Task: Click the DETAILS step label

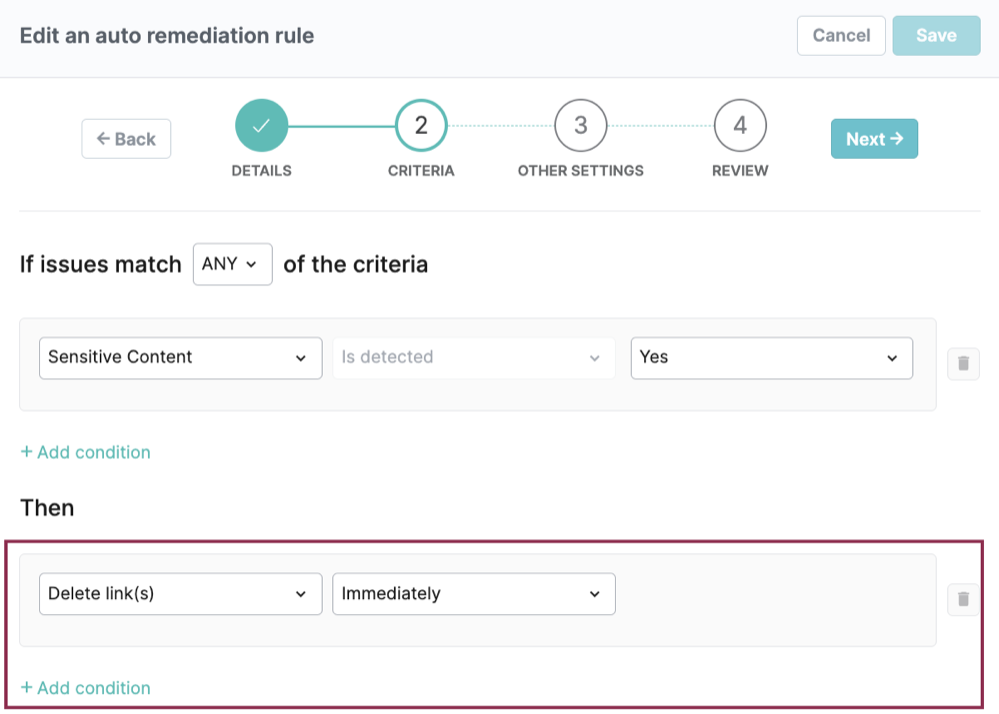Action: [x=261, y=171]
